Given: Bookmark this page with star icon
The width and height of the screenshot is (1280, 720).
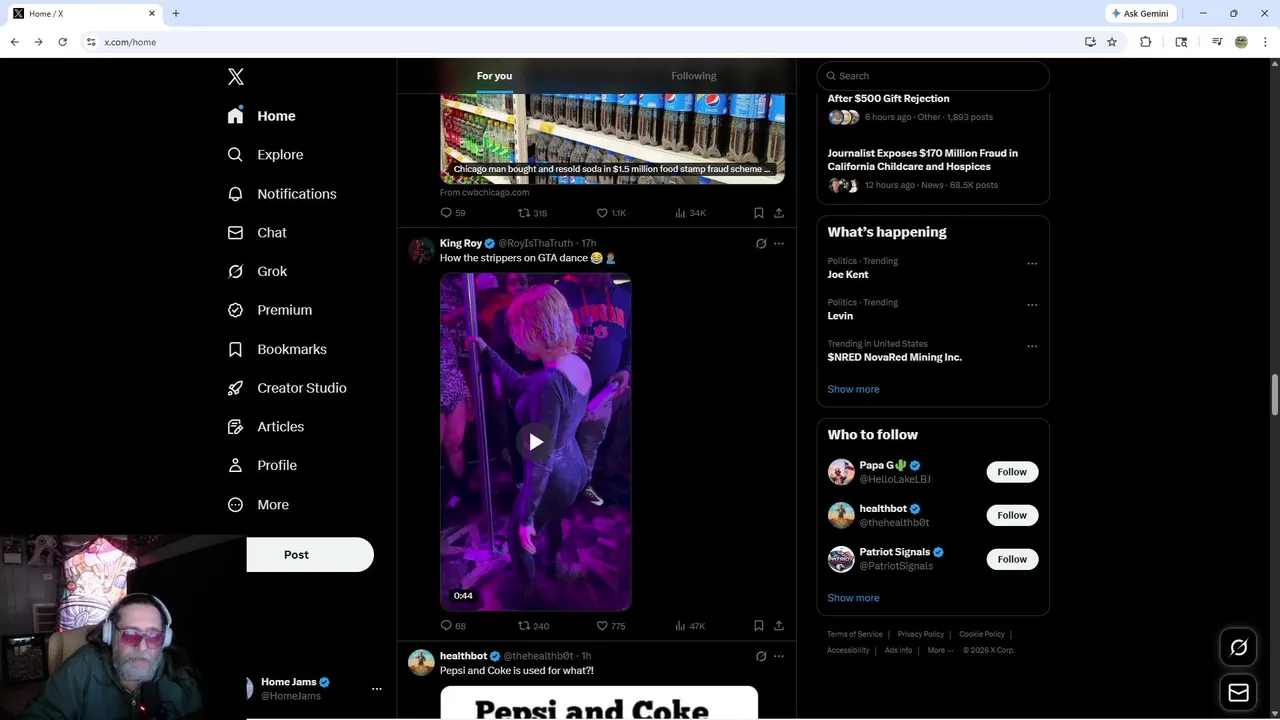Looking at the screenshot, I should tap(1112, 42).
